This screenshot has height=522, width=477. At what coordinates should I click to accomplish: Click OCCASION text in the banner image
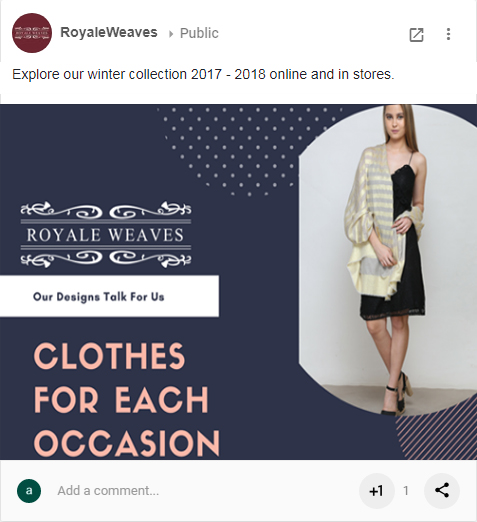[127, 443]
